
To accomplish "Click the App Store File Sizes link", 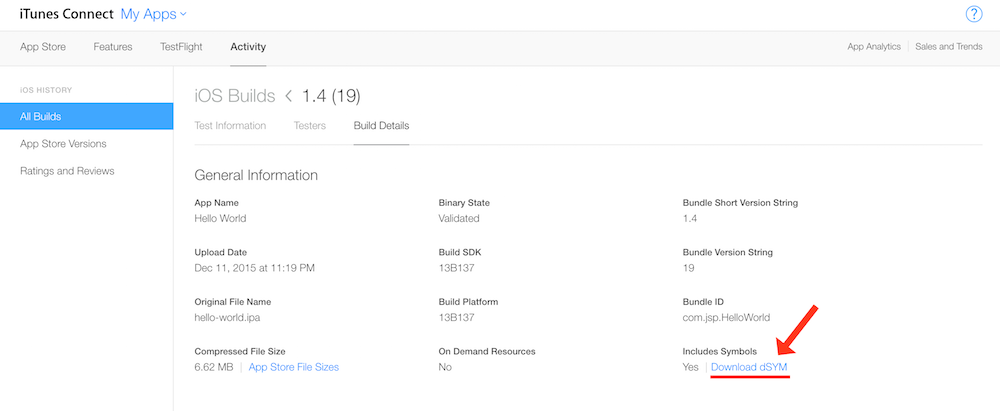I will (294, 367).
